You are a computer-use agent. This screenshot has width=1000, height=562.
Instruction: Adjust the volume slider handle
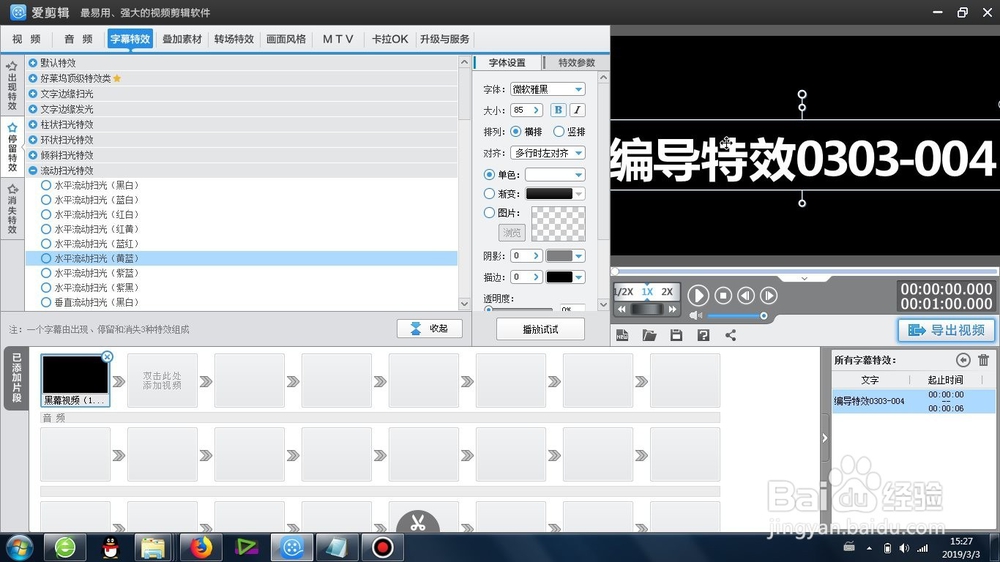pyautogui.click(x=763, y=316)
